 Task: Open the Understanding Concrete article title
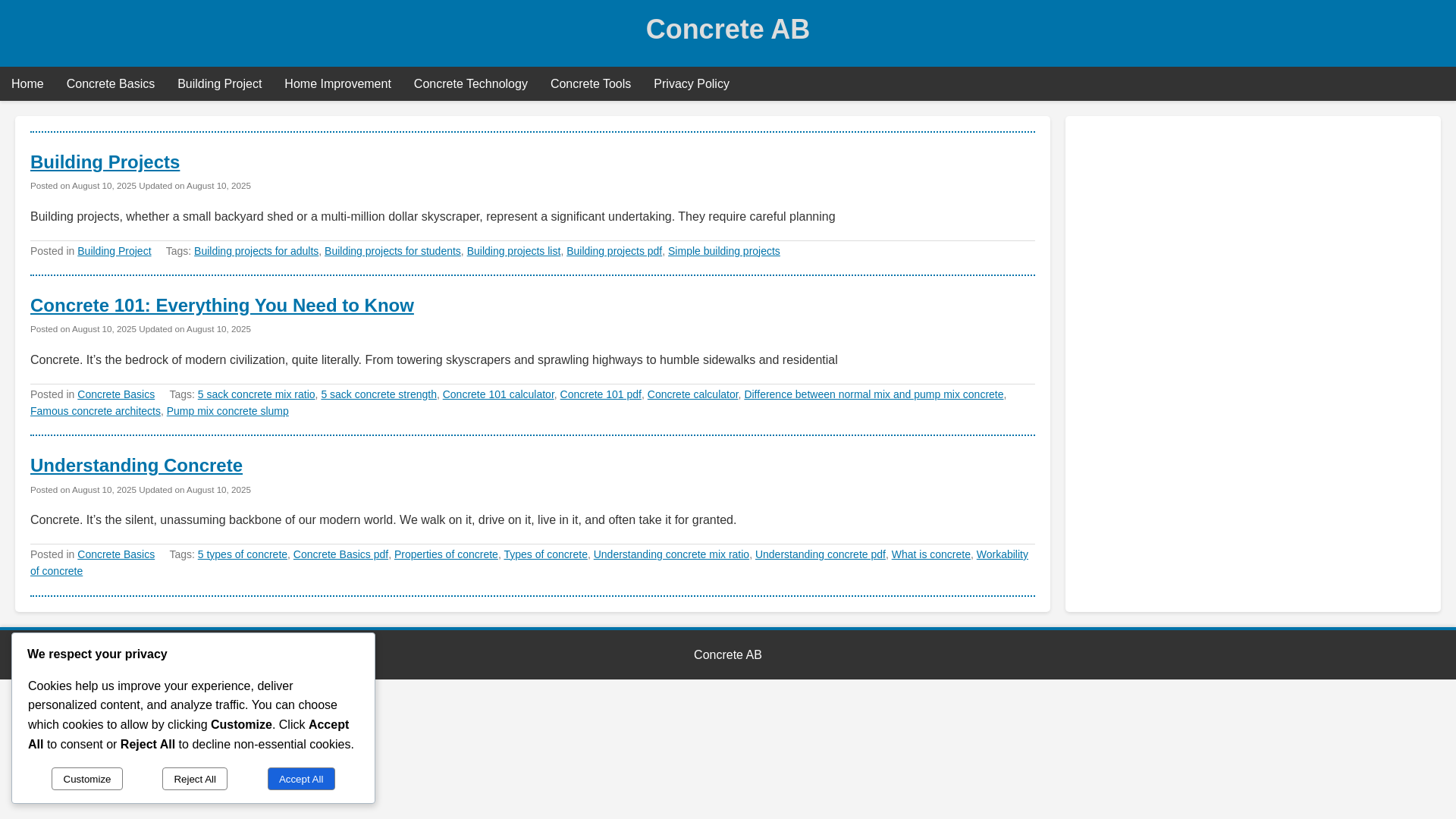(x=136, y=466)
